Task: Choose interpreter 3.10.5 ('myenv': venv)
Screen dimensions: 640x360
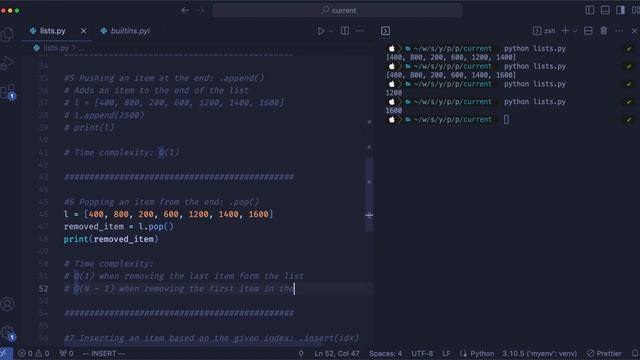Action: pos(540,353)
